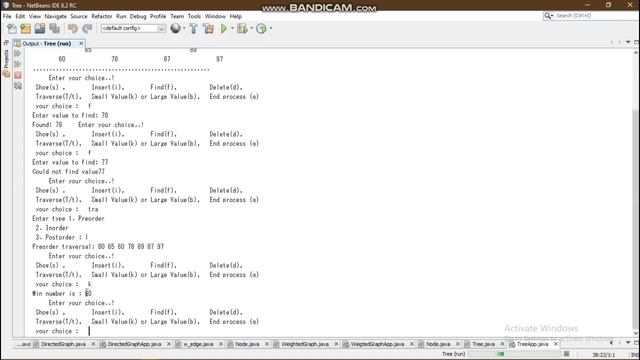The height and width of the screenshot is (360, 640).
Task: Close the DirectedGraph.java tab
Action: click(x=93, y=344)
